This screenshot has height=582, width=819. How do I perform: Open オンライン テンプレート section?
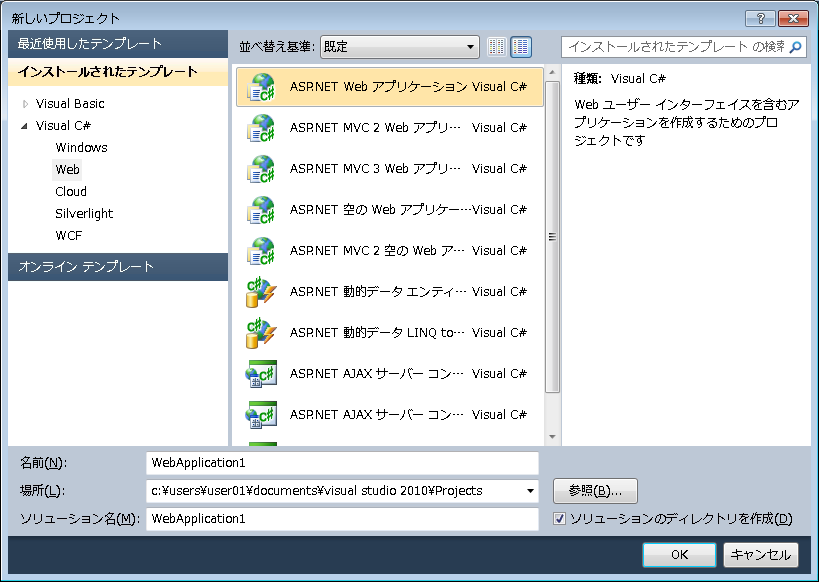click(118, 267)
